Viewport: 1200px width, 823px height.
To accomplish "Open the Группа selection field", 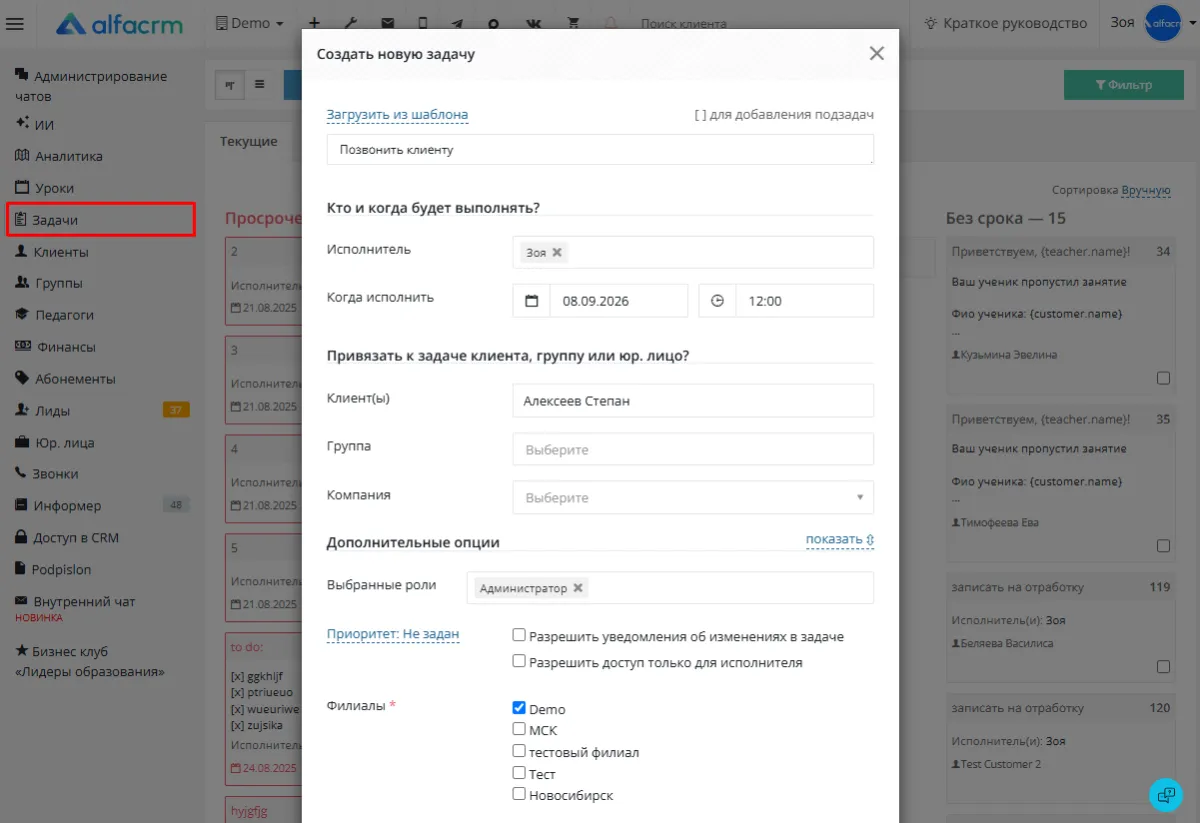I will click(x=693, y=449).
